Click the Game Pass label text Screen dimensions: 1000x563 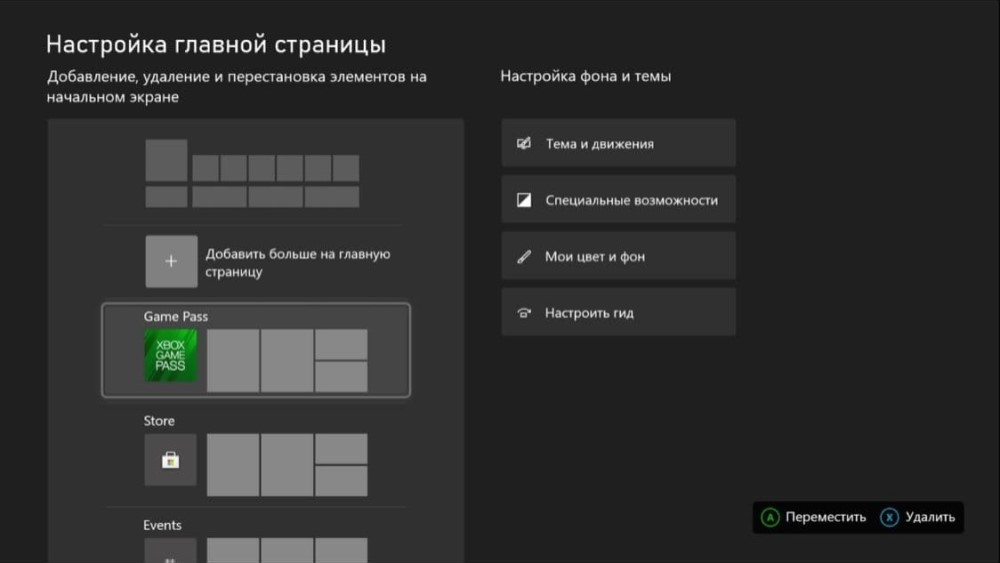(175, 316)
